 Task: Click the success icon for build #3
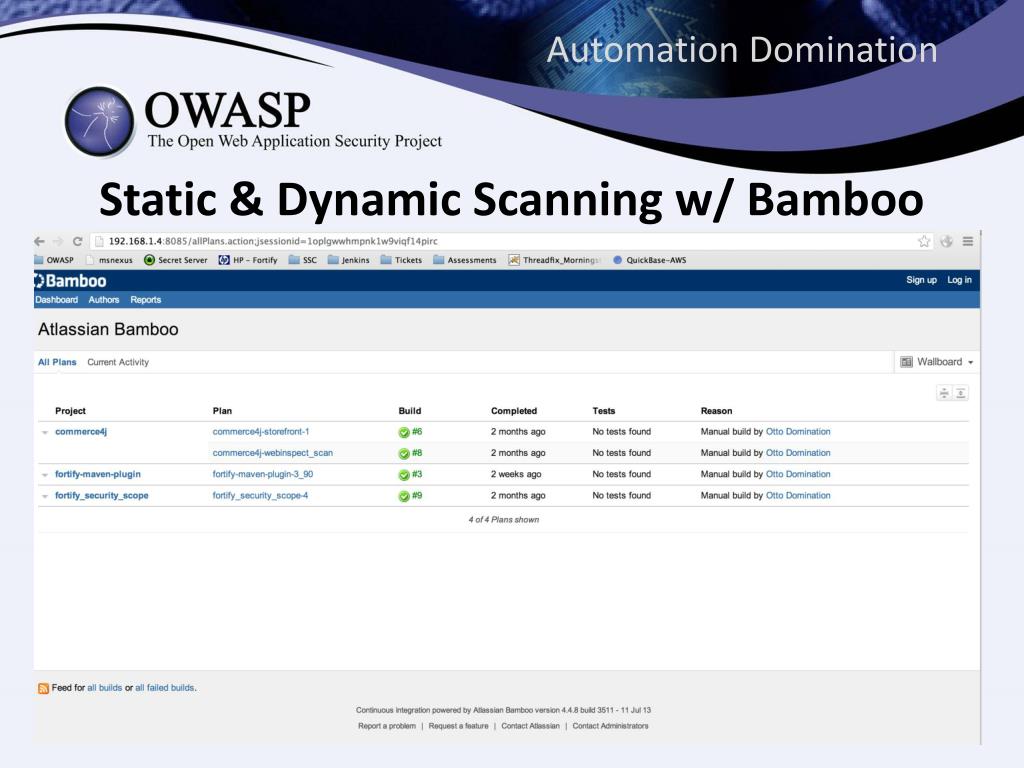coord(404,475)
